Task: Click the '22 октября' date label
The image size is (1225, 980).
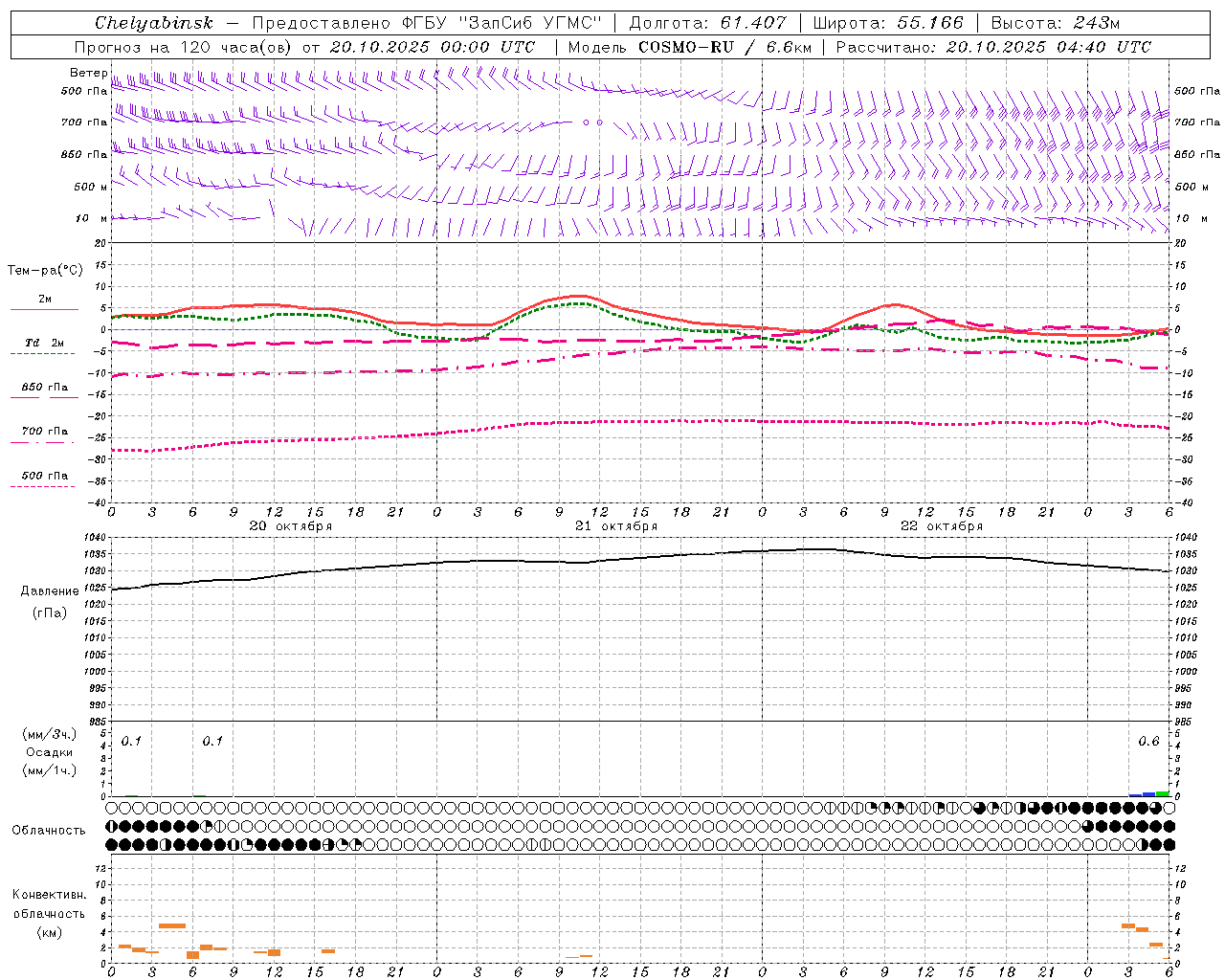Action: click(x=942, y=525)
